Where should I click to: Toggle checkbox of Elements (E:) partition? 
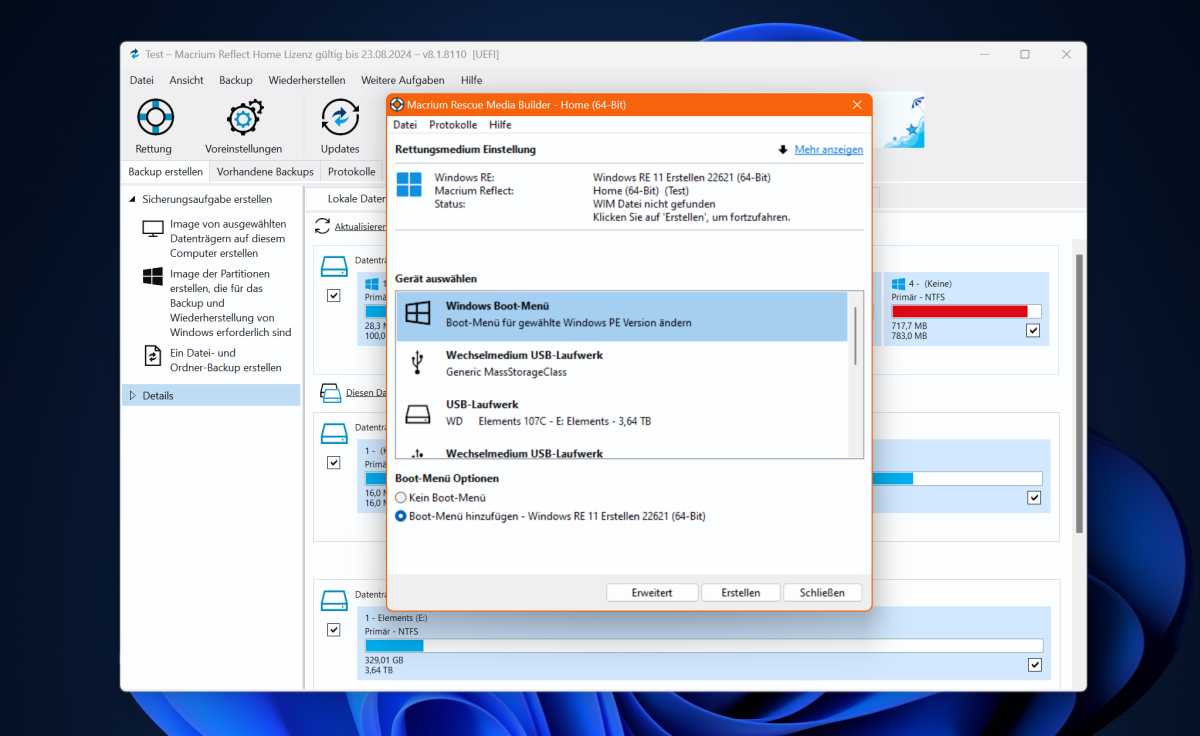pos(1034,665)
